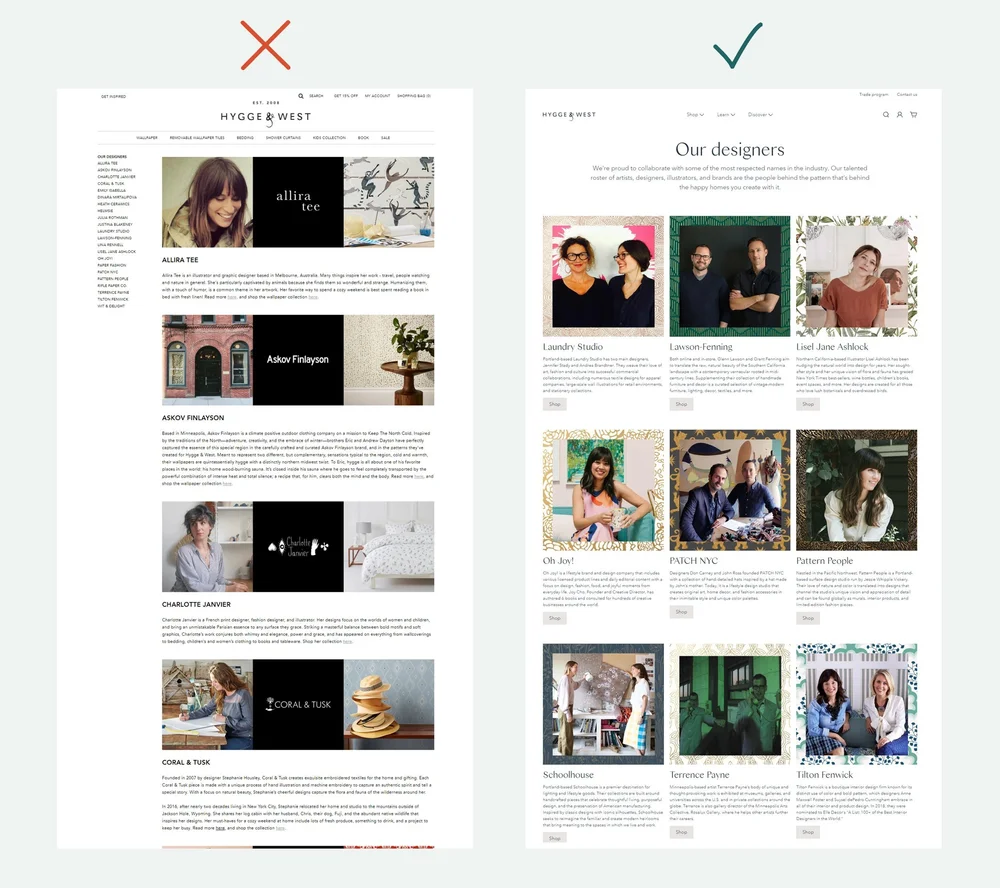Open the stacked hats image for Coral & Tusk
The image size is (1000, 888).
click(389, 704)
